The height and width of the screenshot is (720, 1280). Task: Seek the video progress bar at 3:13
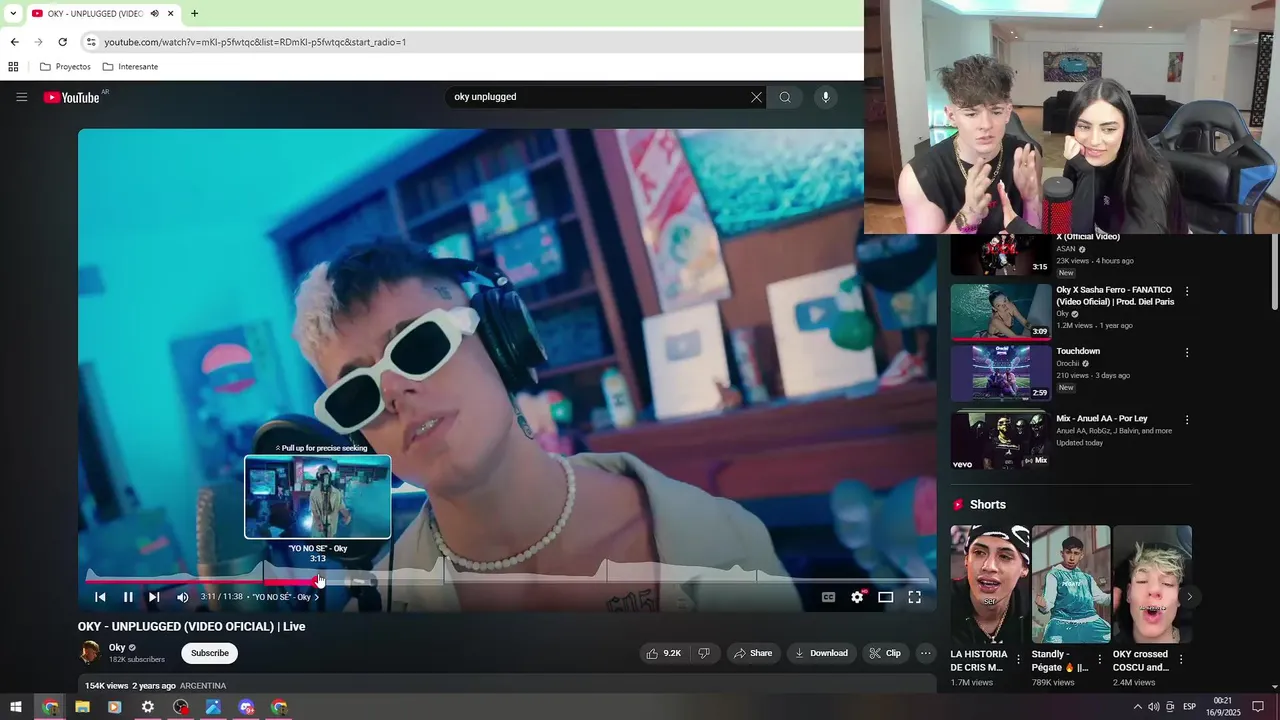pos(320,580)
